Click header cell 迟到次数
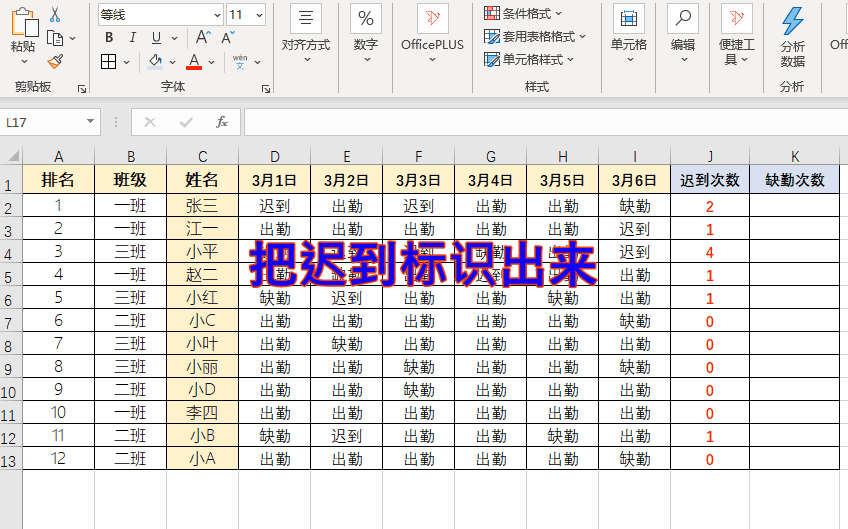This screenshot has height=529, width=848. [x=710, y=180]
